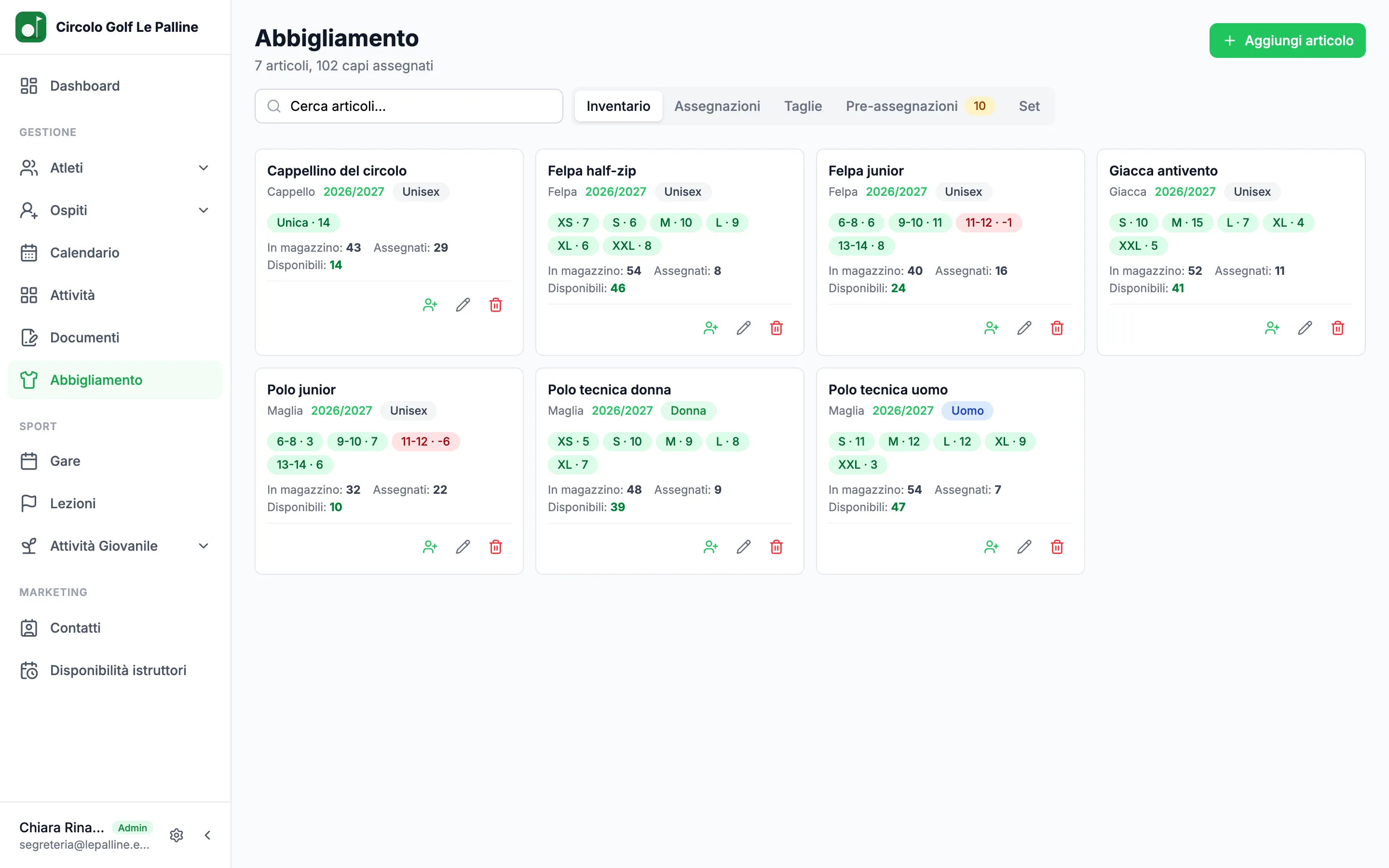Delete the Cappellino del circolo article
The width and height of the screenshot is (1389, 868).
pos(496,305)
